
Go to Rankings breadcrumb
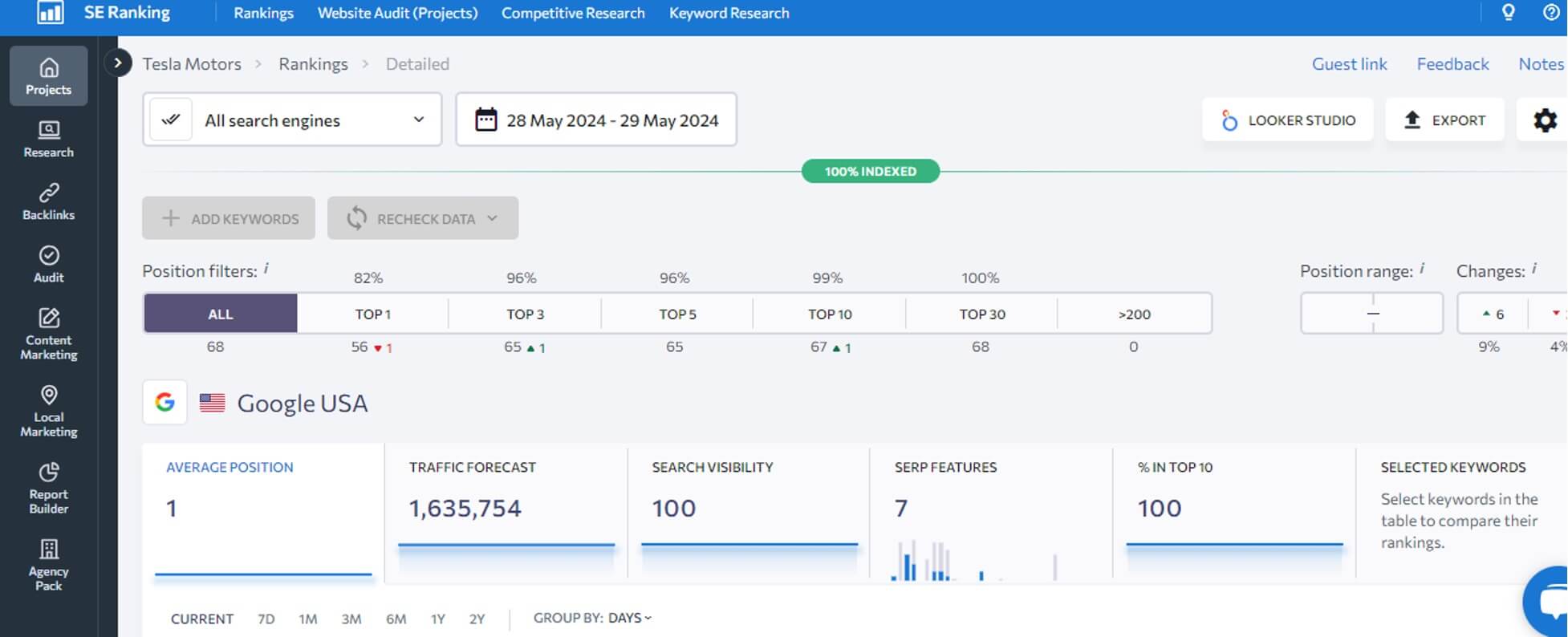(313, 63)
